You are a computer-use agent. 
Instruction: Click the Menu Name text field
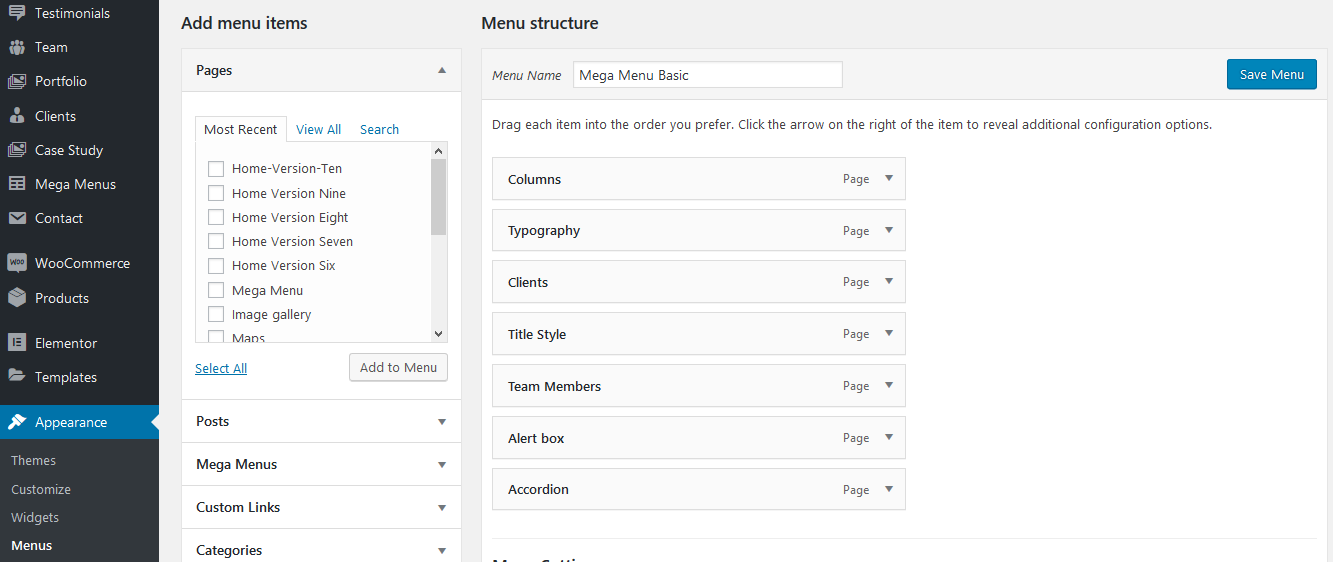[x=707, y=75]
